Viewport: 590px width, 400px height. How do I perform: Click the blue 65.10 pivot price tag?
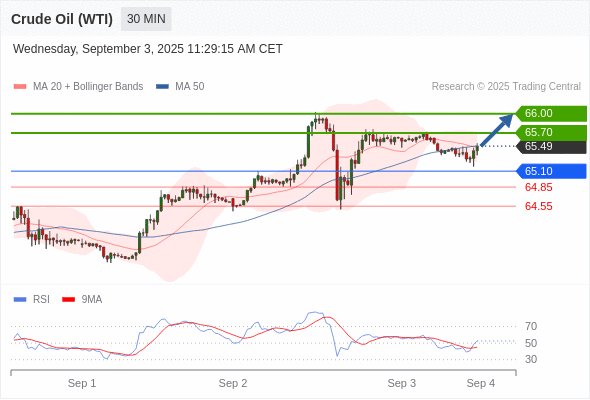tap(551, 171)
